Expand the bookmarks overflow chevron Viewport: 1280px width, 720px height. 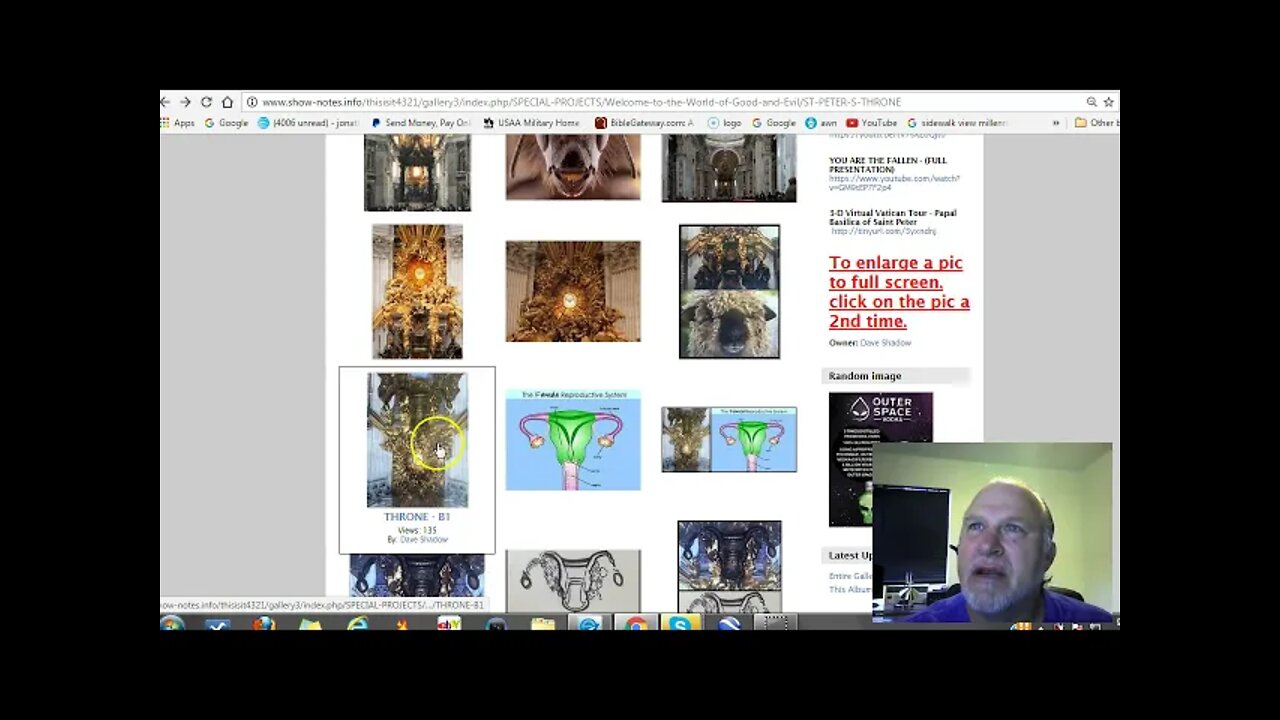(x=1056, y=123)
